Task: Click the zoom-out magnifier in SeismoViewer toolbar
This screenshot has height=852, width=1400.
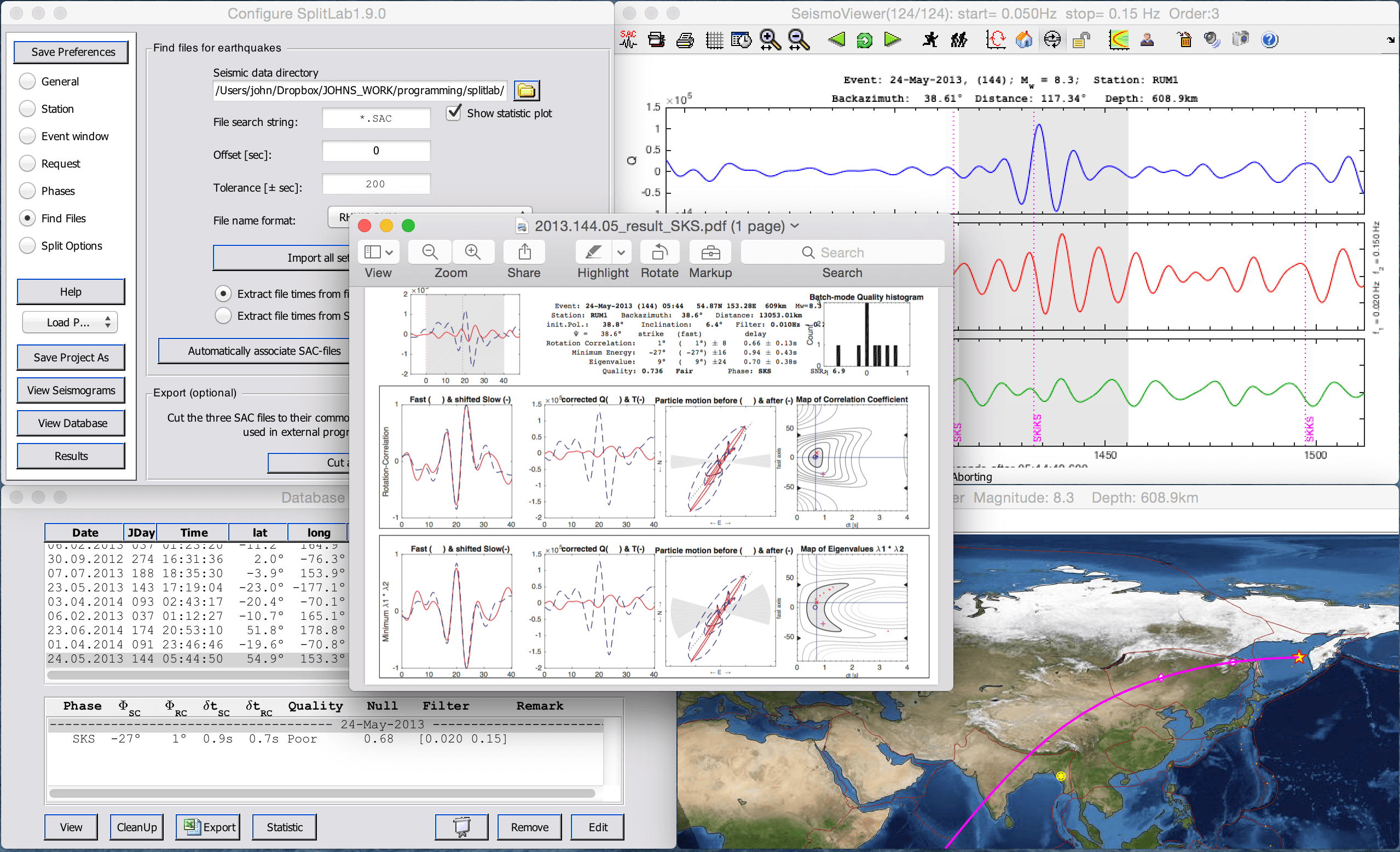Action: point(799,40)
